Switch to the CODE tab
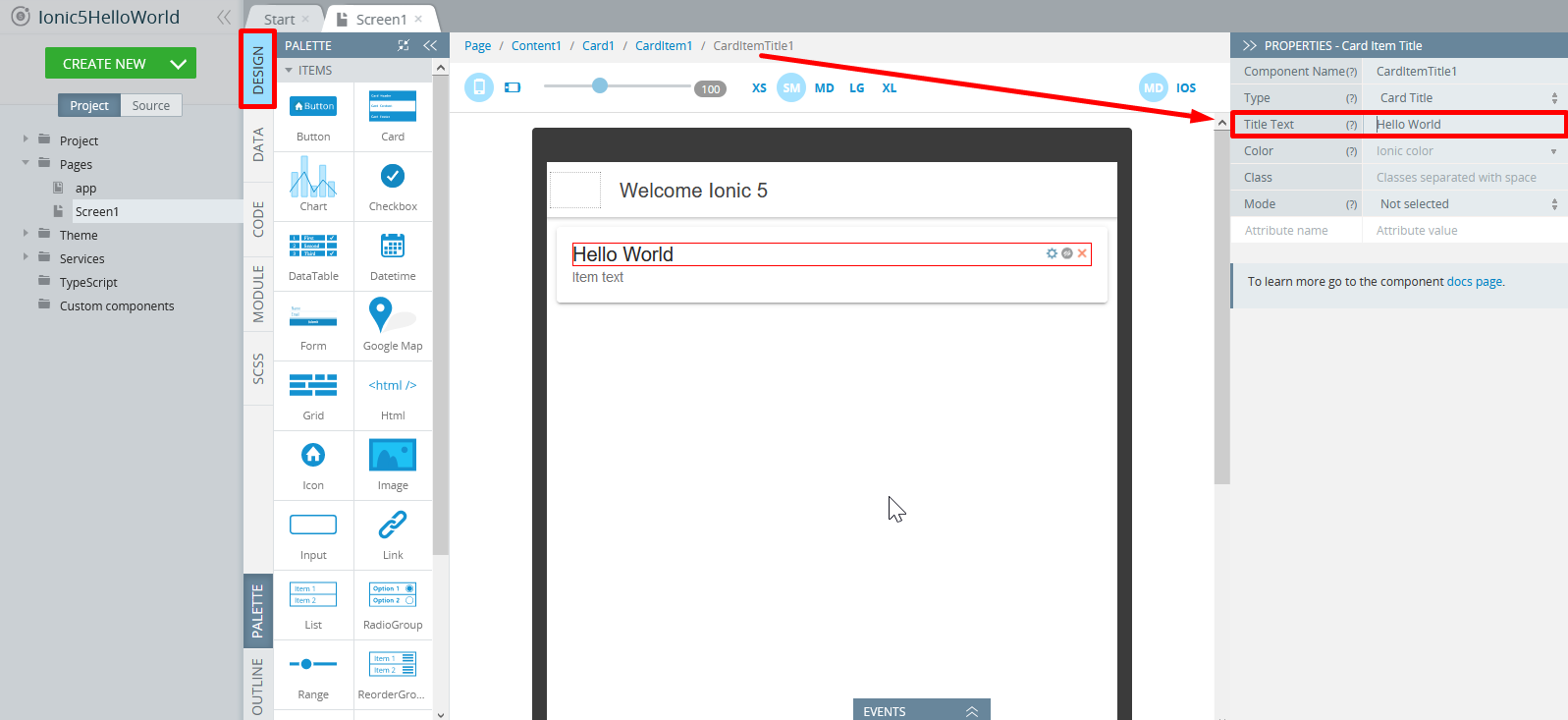1568x720 pixels. click(258, 218)
